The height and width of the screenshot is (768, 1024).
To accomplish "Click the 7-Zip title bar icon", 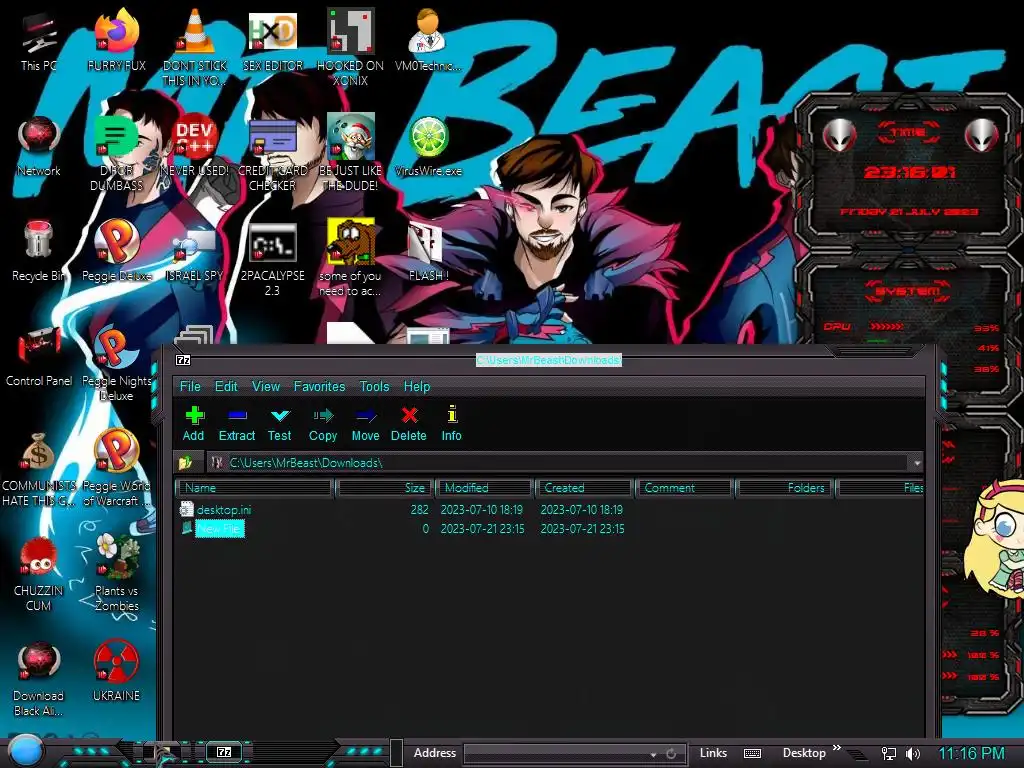I will point(183,360).
